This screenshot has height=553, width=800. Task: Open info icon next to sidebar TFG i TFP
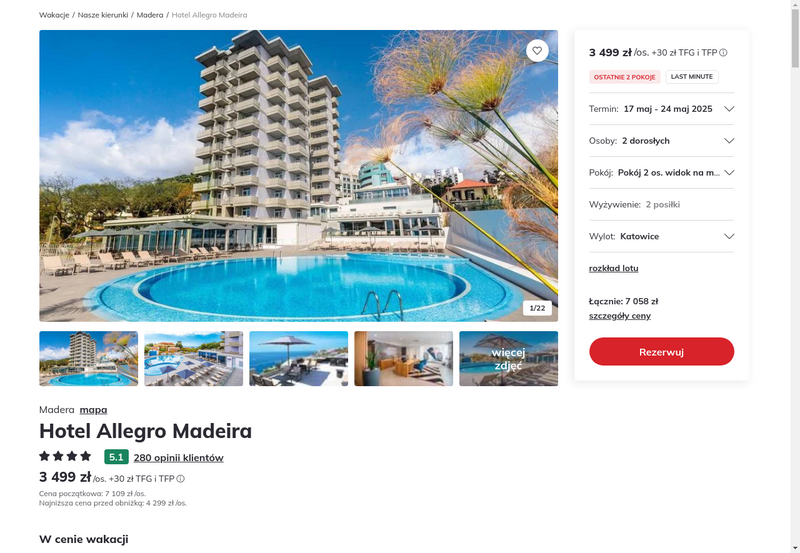point(723,53)
